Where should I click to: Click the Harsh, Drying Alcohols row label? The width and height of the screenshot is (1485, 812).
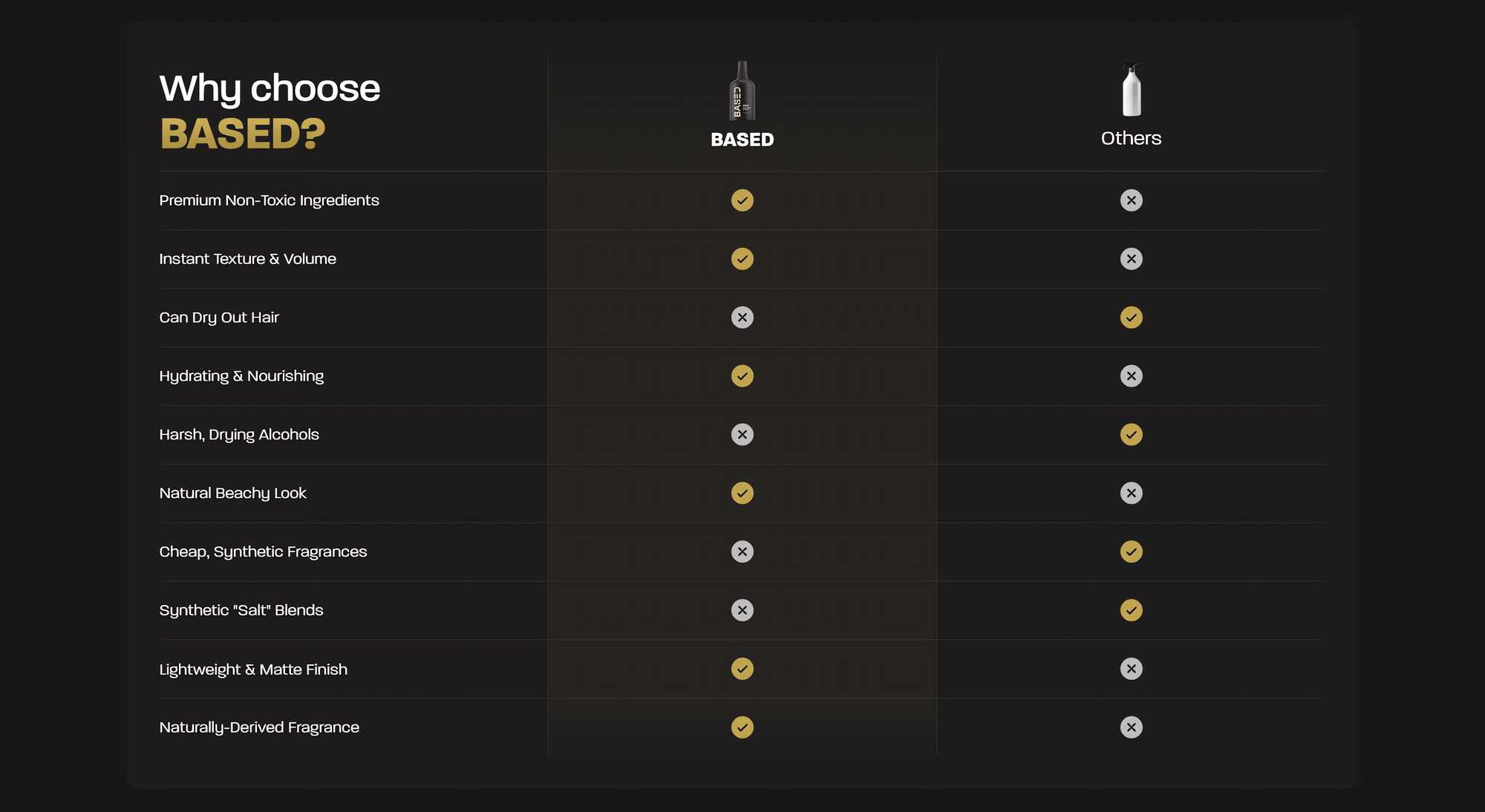(239, 435)
